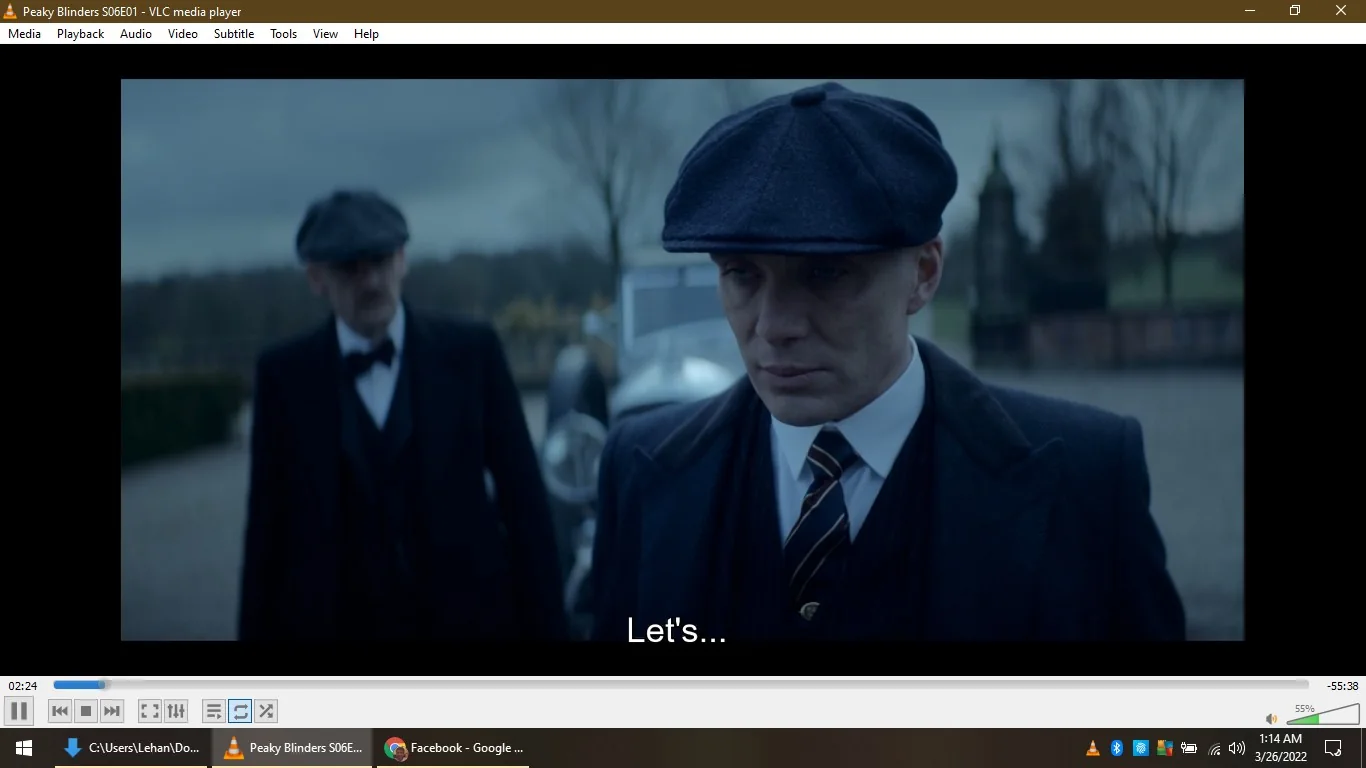This screenshot has height=768, width=1366.
Task: Open the Windows notification center
Action: pyautogui.click(x=1333, y=748)
